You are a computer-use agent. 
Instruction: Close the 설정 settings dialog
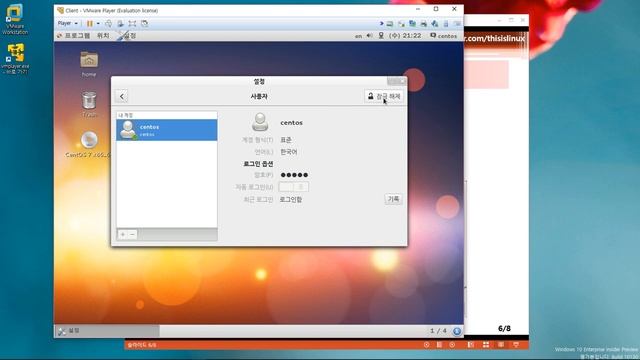(x=402, y=82)
